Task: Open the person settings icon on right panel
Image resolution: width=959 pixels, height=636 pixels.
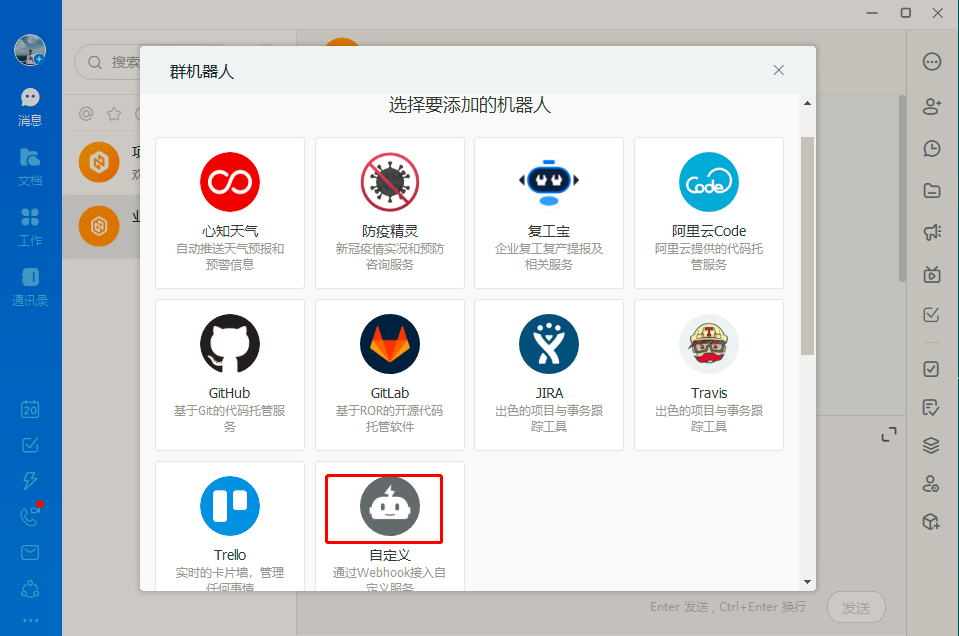Action: [x=931, y=484]
